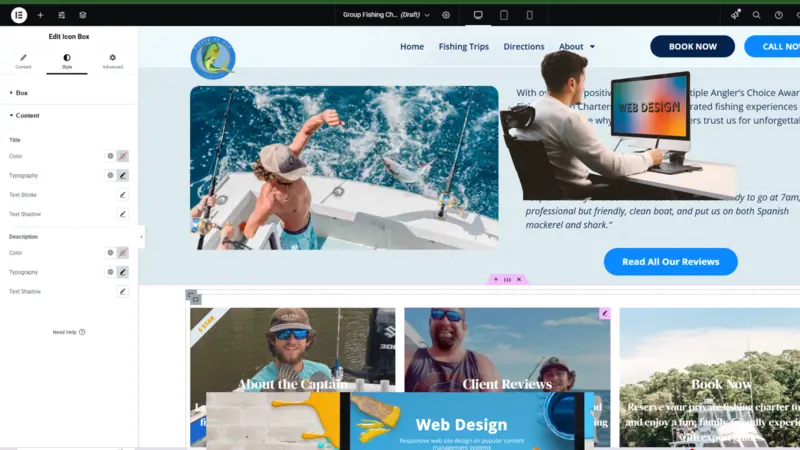The height and width of the screenshot is (450, 800).
Task: Delete section via handle X icon
Action: [519, 280]
